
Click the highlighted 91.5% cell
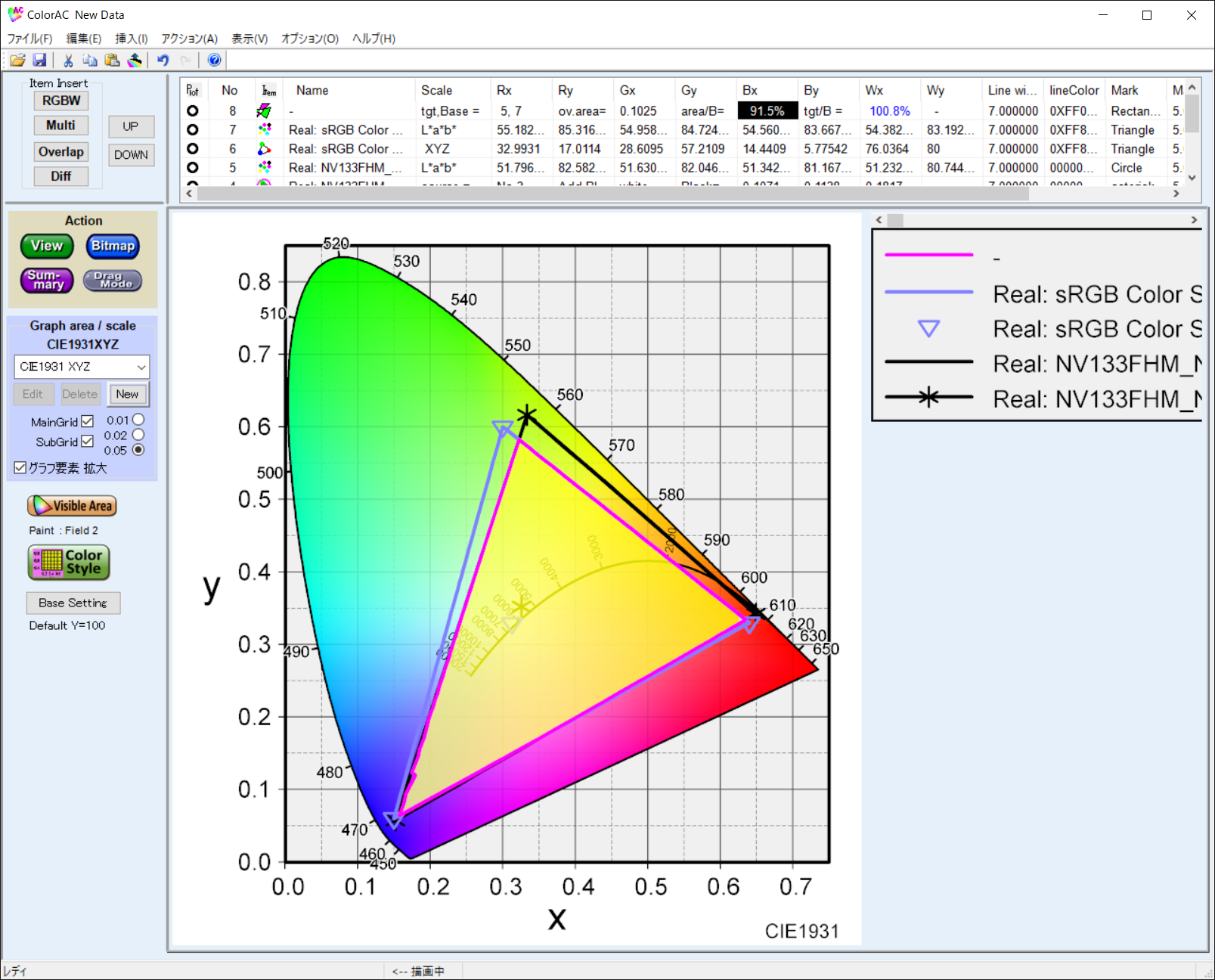[x=767, y=111]
